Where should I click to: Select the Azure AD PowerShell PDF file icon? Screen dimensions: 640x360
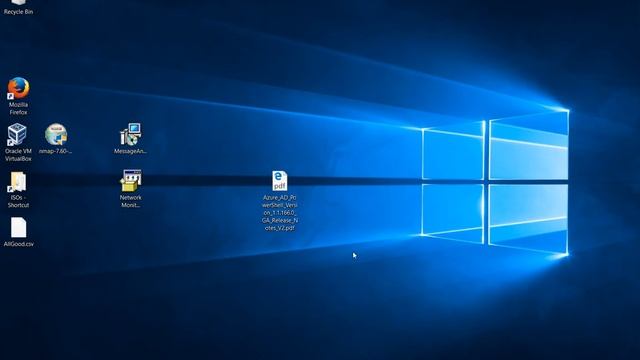[280, 181]
